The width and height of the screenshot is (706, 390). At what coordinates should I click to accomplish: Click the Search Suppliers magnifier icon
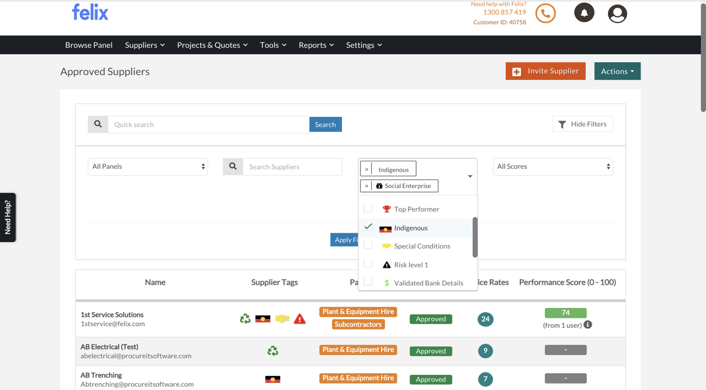pos(233,167)
